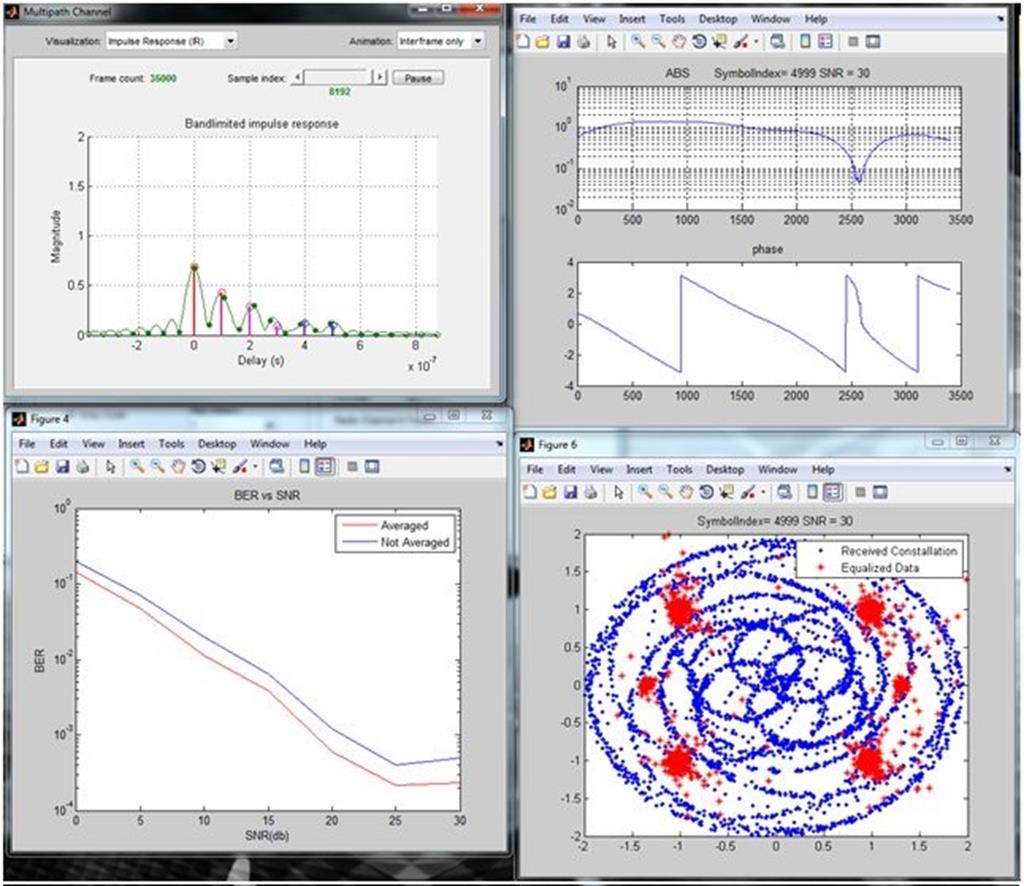Open the Insert Legend icon in Figure 4
1024x886 pixels.
pos(323,468)
